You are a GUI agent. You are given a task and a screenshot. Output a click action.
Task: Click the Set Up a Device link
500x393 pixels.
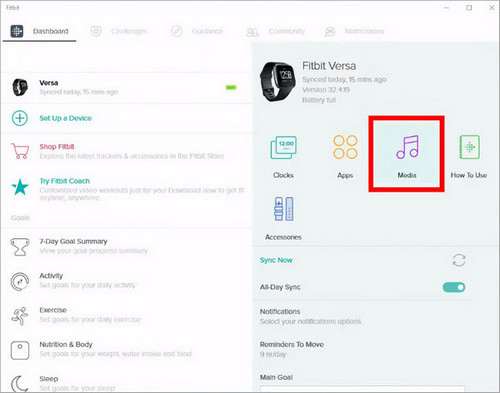point(65,118)
